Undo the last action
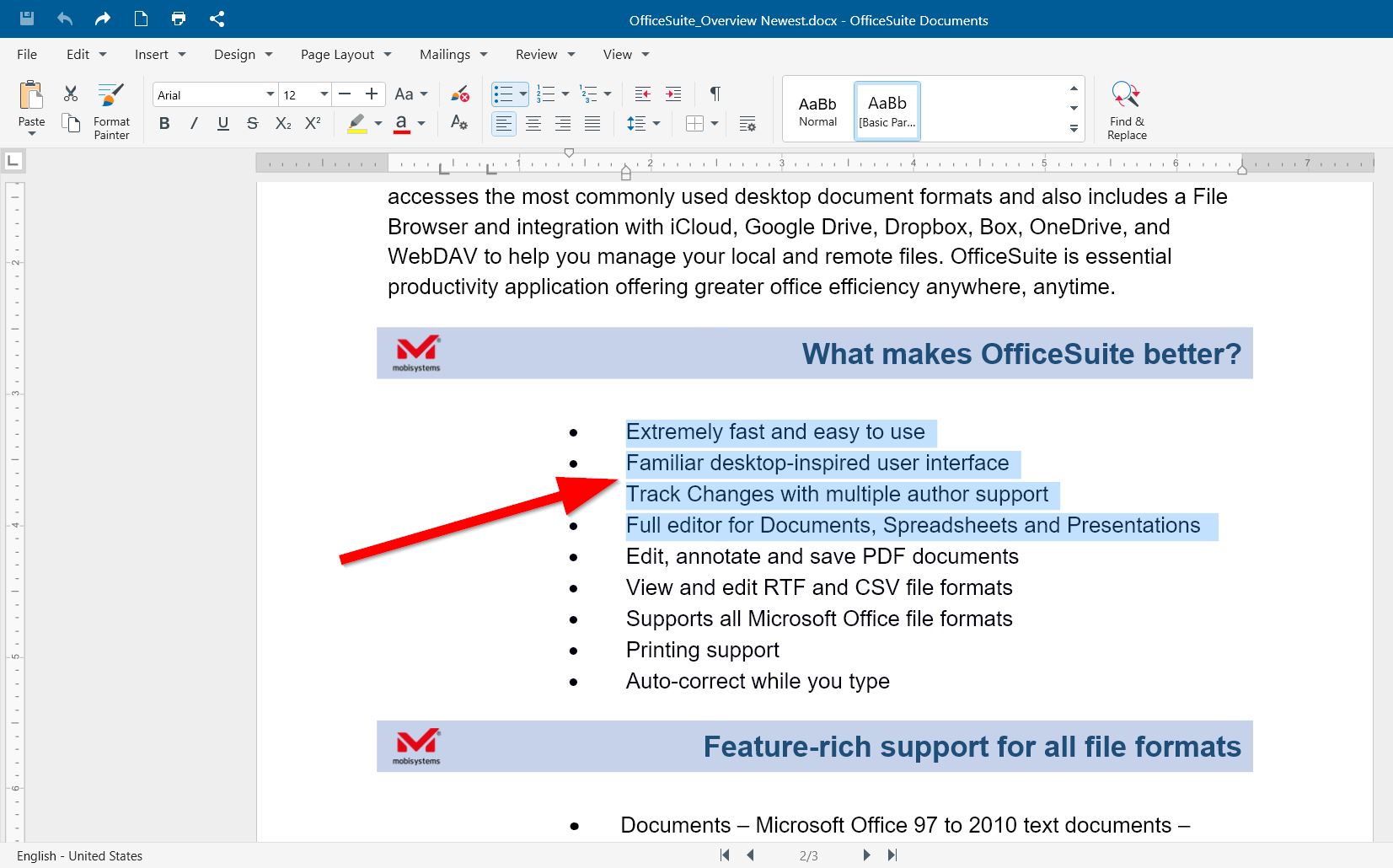This screenshot has height=868, width=1393. [65, 19]
